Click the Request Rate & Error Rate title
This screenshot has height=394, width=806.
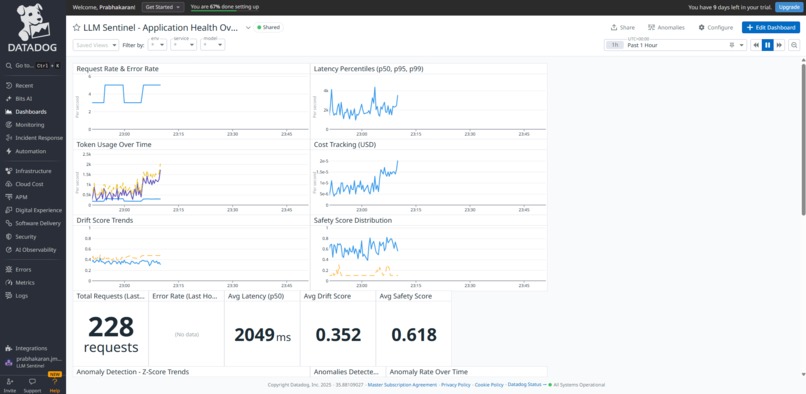point(118,68)
